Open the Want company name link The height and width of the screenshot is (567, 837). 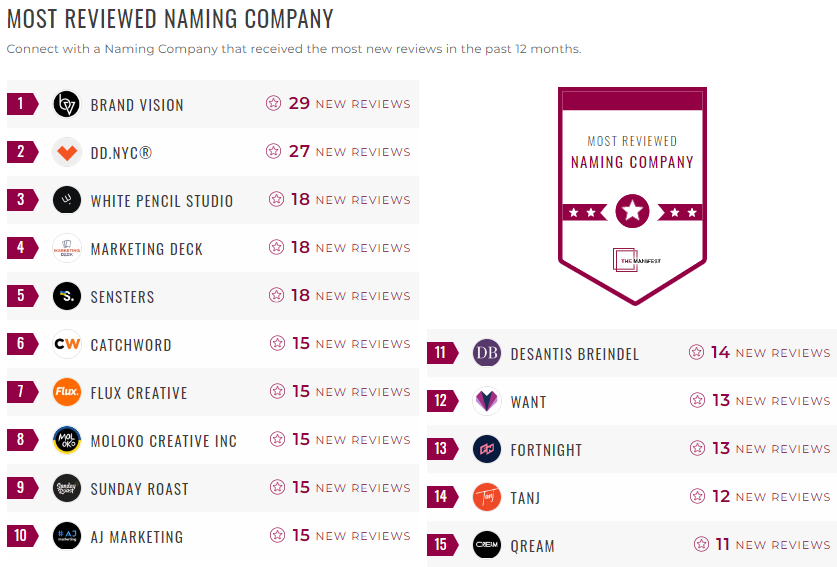[528, 402]
